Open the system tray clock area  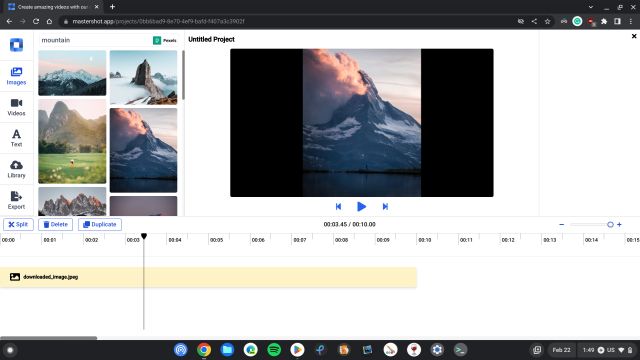pyautogui.click(x=607, y=350)
